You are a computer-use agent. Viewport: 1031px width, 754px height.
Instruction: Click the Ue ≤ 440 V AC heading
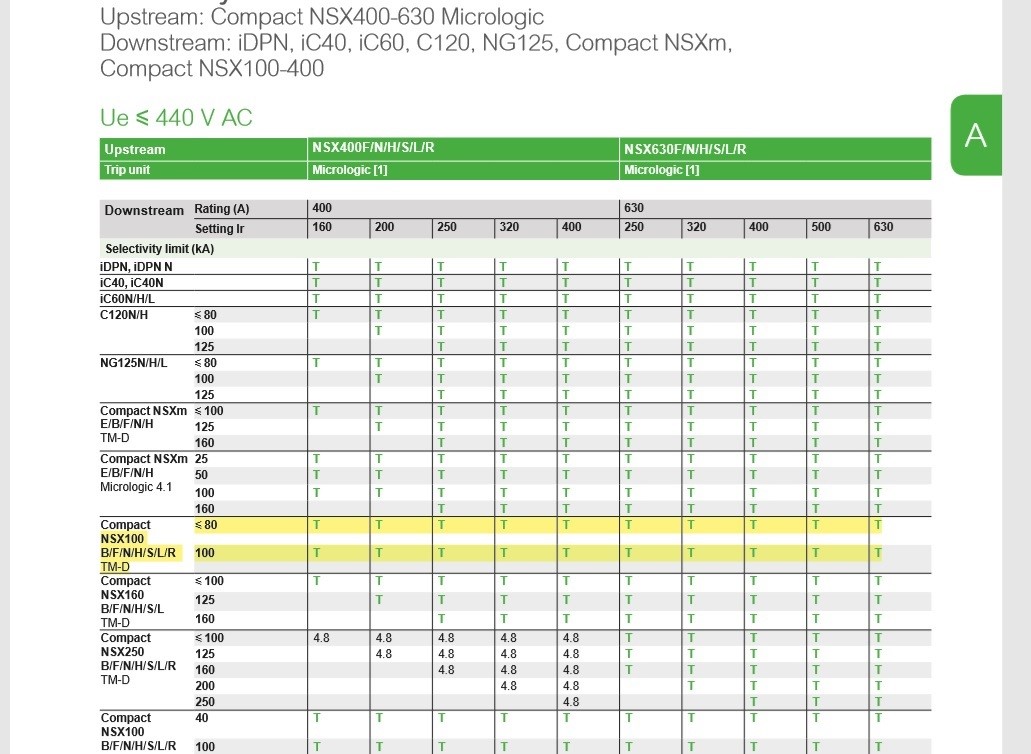(176, 118)
